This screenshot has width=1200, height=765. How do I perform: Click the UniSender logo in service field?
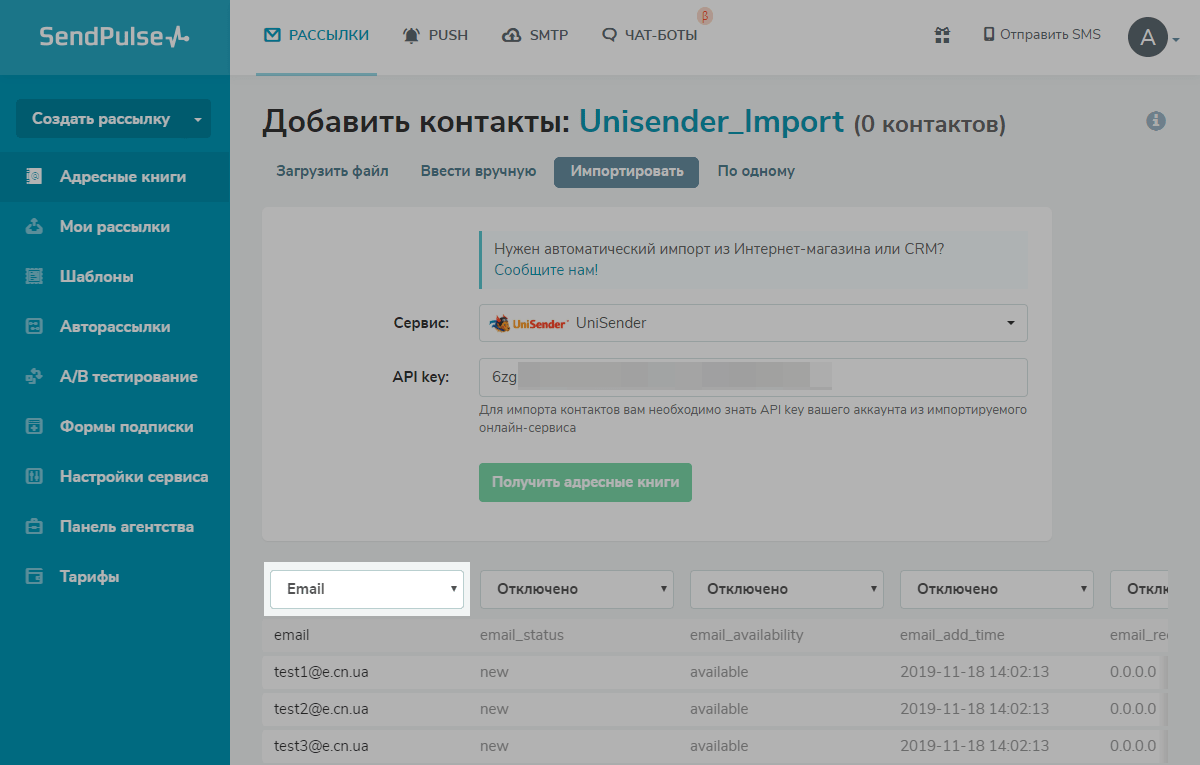(x=529, y=323)
